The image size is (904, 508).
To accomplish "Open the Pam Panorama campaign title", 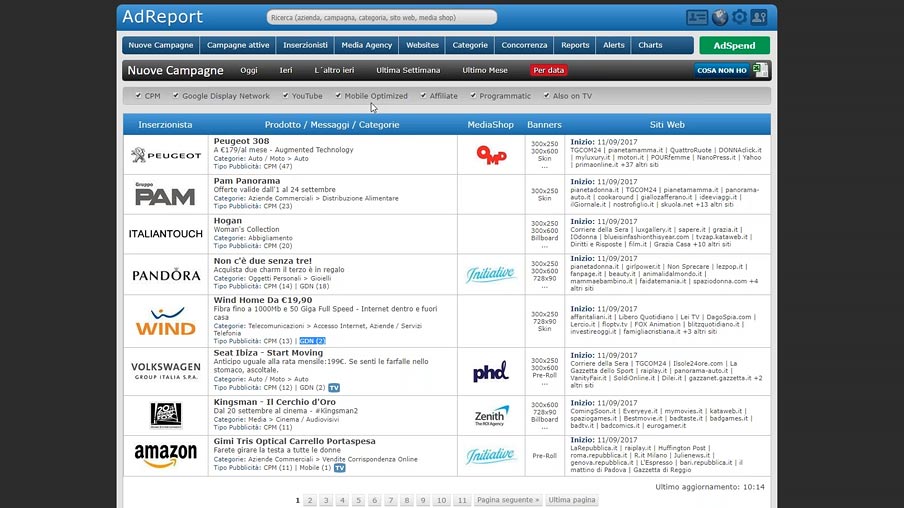I will (247, 180).
